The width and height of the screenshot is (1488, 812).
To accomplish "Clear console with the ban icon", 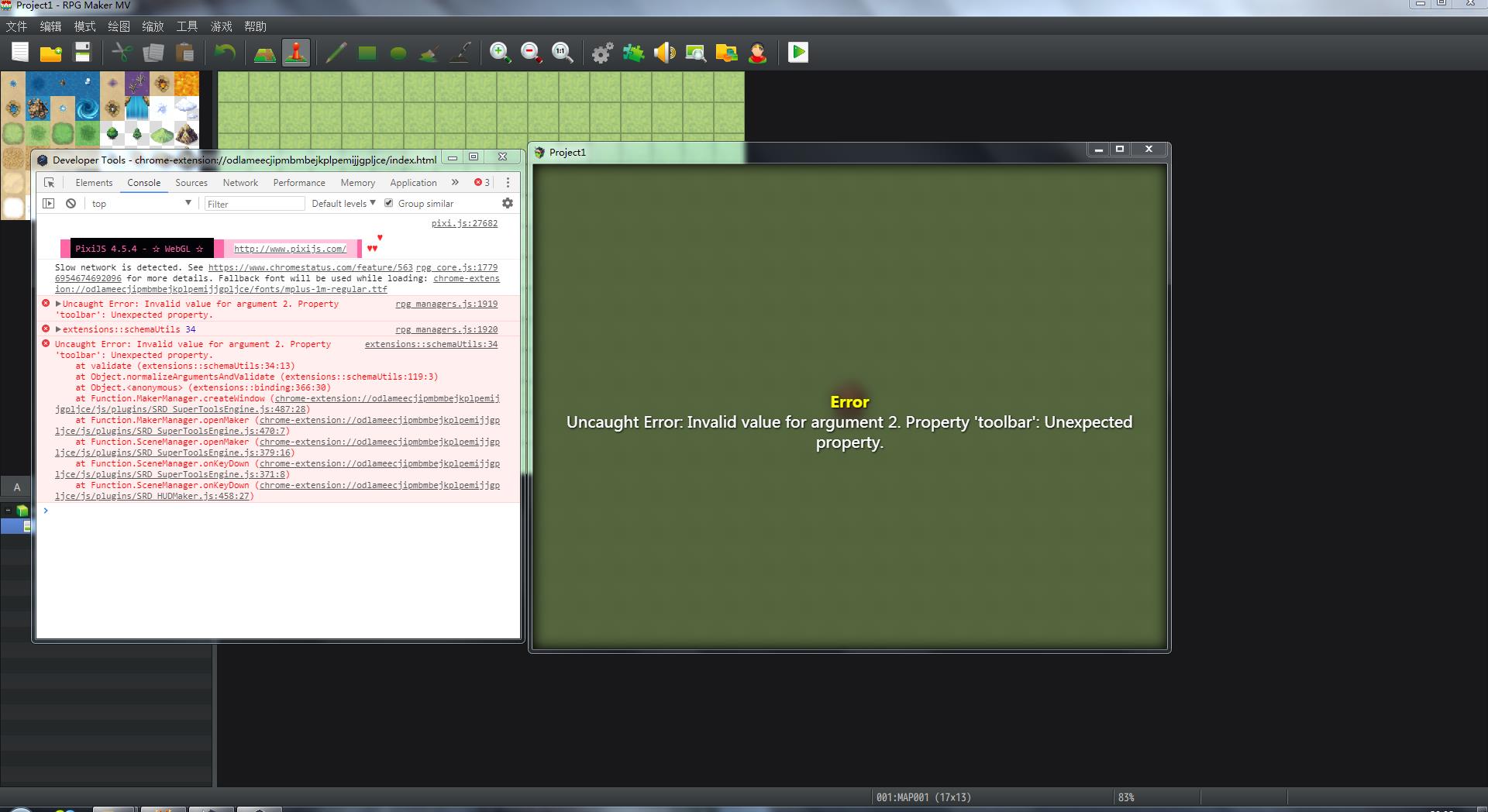I will click(71, 203).
